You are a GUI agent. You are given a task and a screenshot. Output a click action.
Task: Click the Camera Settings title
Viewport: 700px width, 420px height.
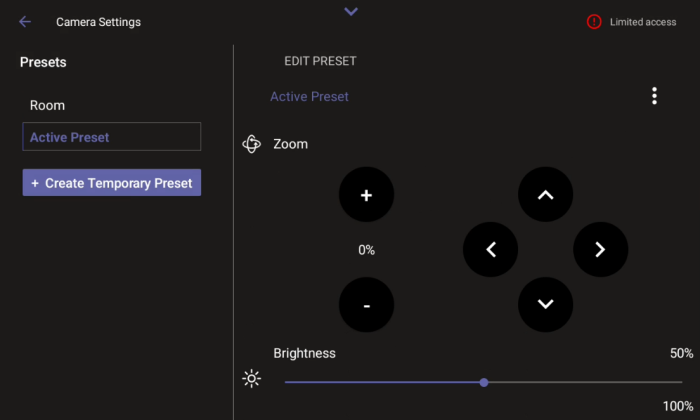98,22
